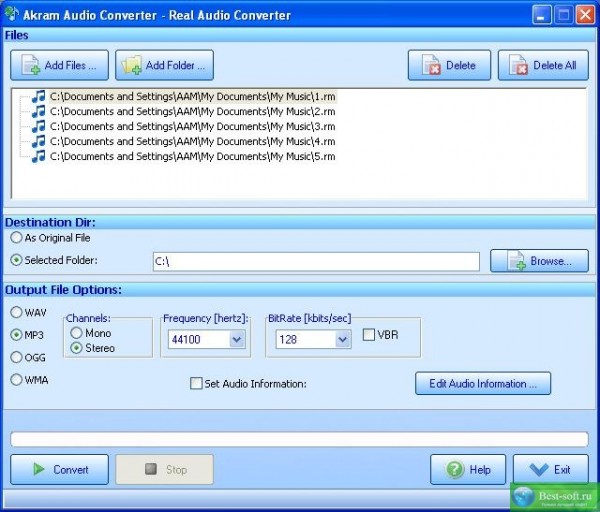
Task: Click the music note icon beside 4.rm
Action: pyautogui.click(x=38, y=141)
